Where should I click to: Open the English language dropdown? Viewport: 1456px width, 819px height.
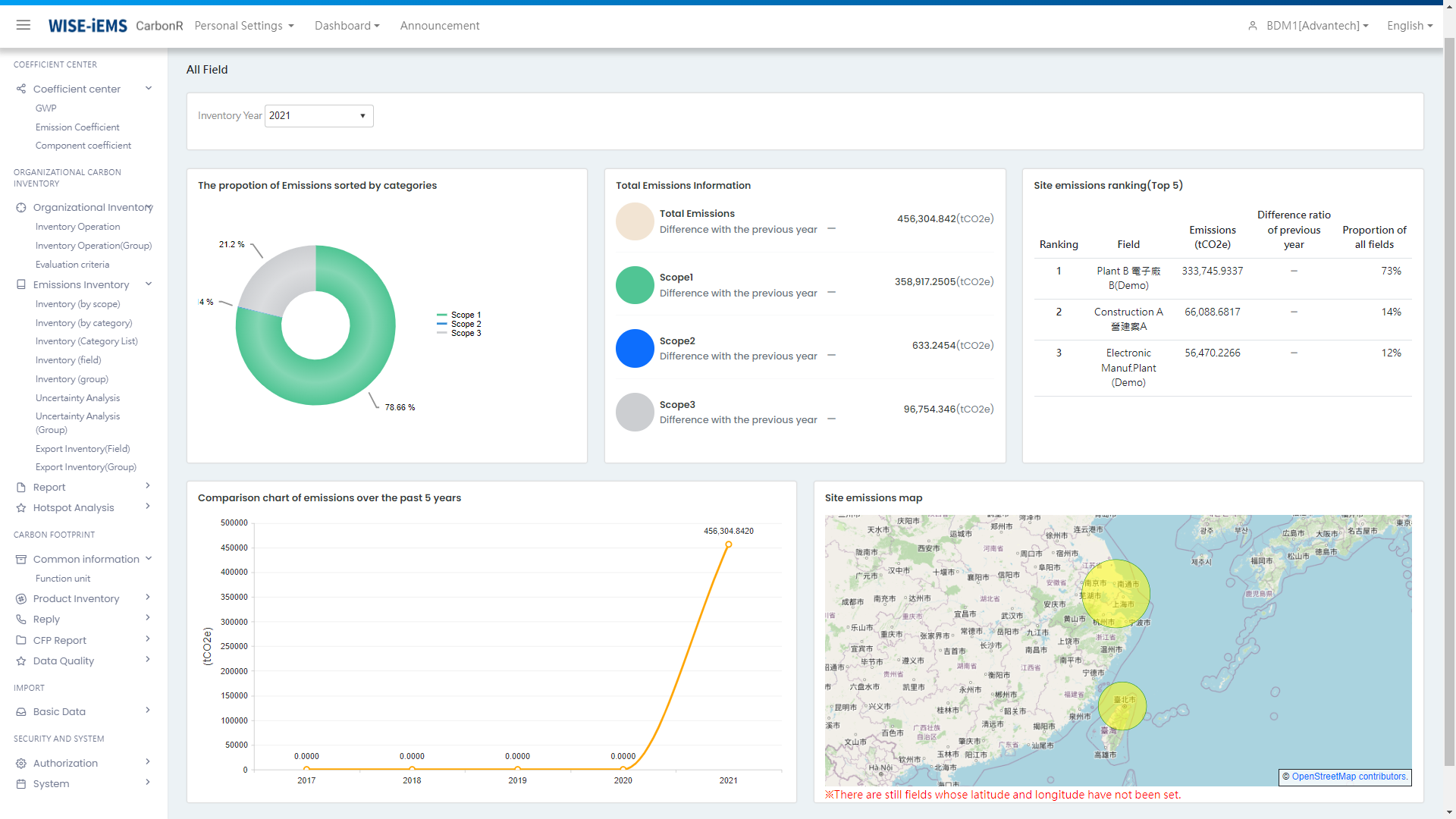coord(1410,26)
